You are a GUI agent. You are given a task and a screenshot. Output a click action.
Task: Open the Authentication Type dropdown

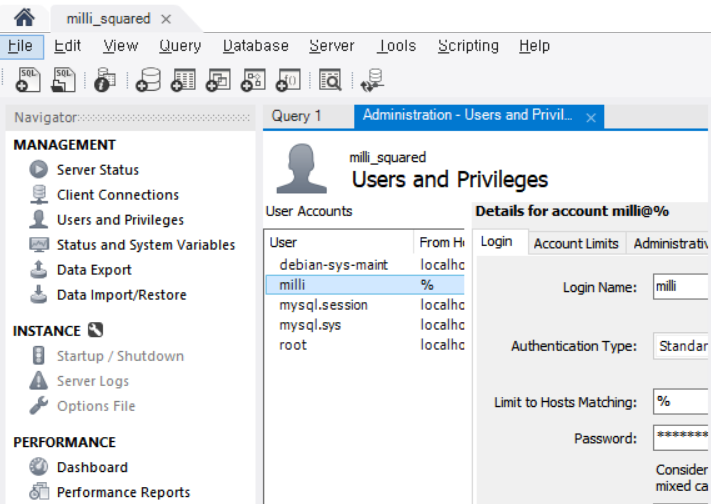(x=681, y=346)
